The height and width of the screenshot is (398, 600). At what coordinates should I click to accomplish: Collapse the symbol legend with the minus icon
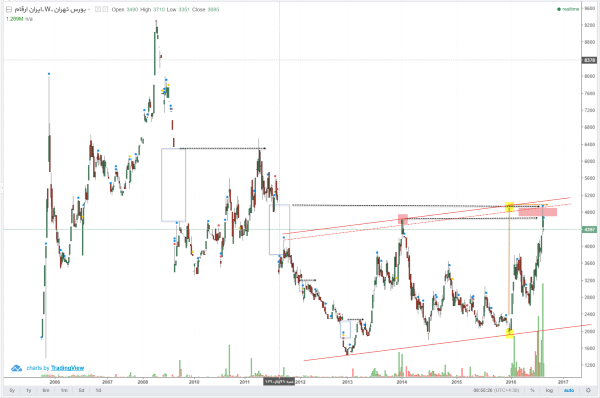click(x=8, y=10)
